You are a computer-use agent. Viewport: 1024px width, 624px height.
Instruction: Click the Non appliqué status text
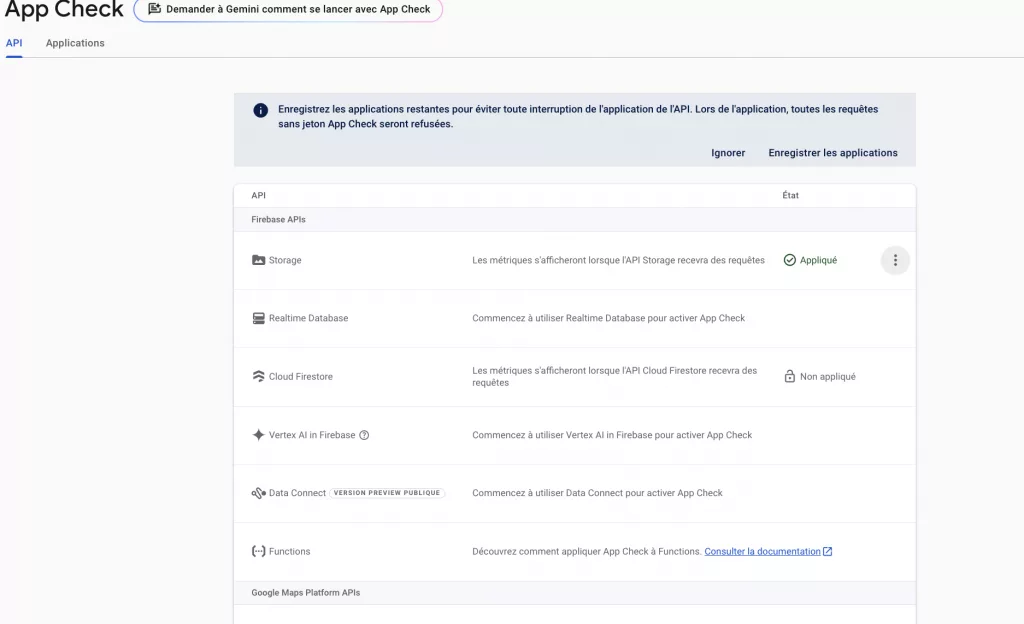(x=827, y=377)
